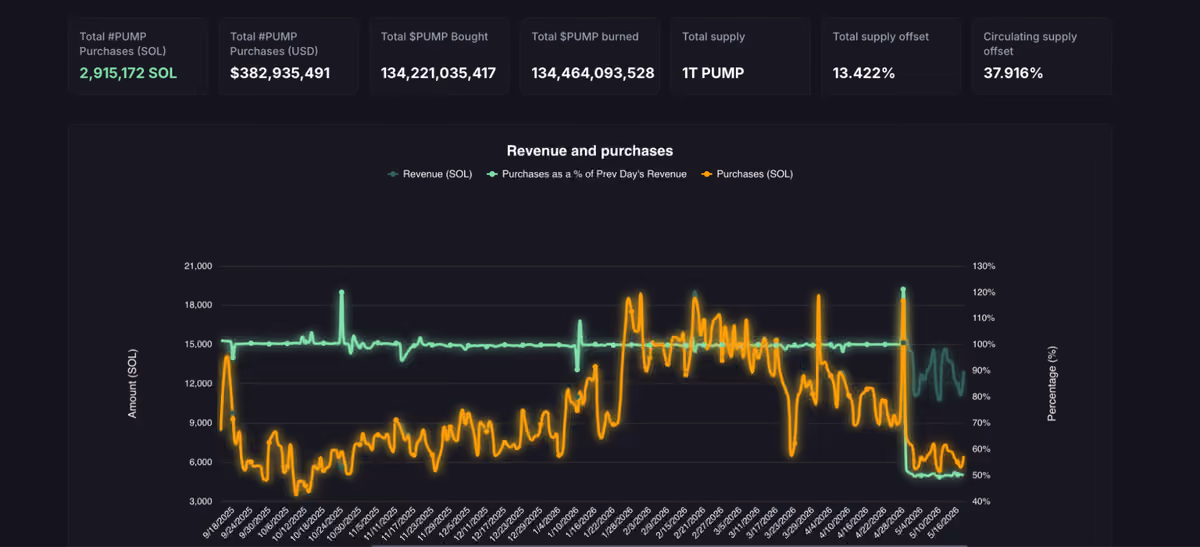Click the 90% right axis tick

982,371
